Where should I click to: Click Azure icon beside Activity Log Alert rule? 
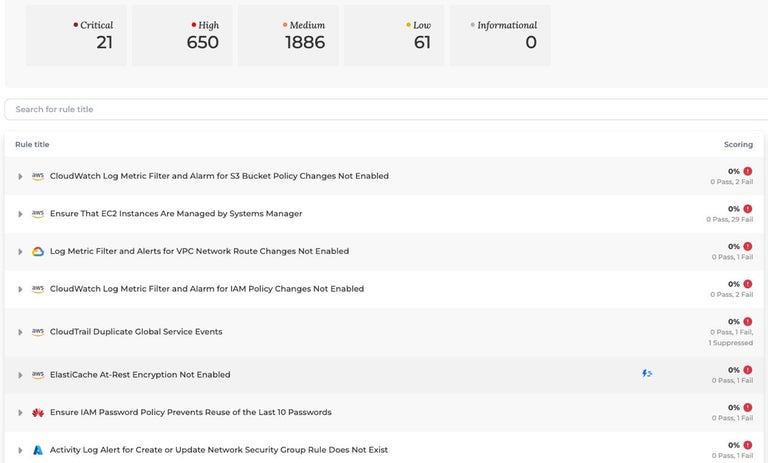click(38, 450)
